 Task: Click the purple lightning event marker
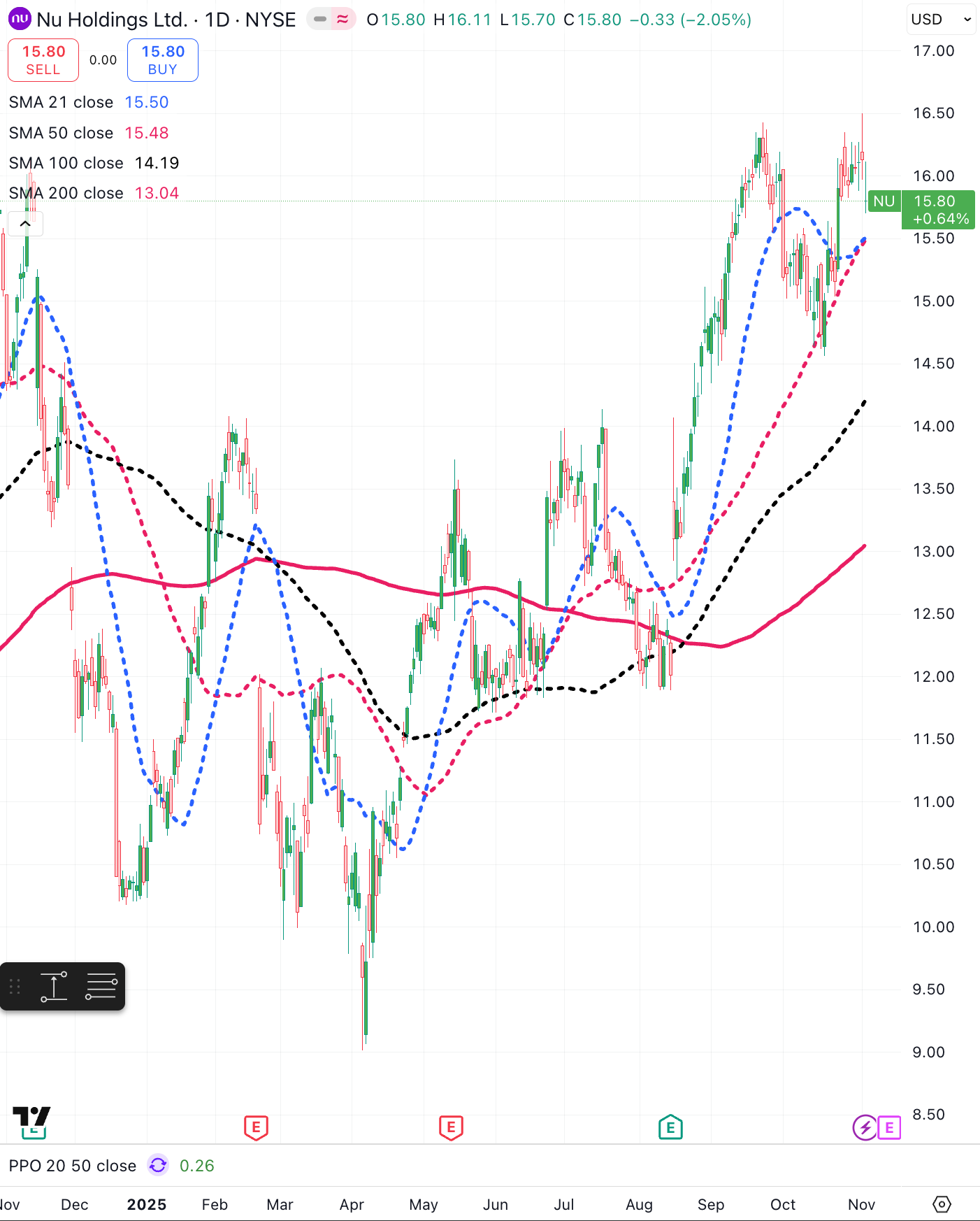(x=865, y=1127)
